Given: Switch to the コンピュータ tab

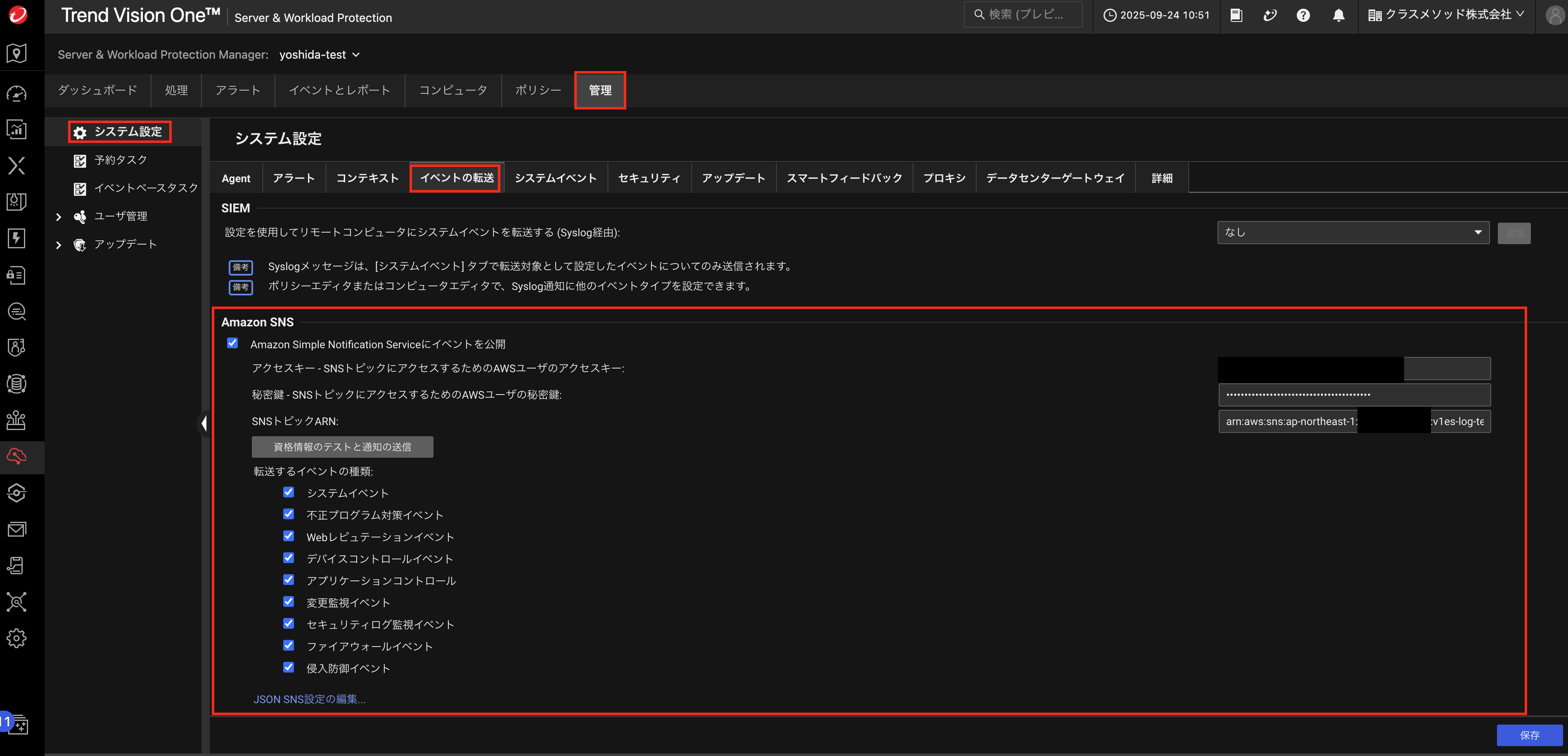Looking at the screenshot, I should [x=453, y=90].
